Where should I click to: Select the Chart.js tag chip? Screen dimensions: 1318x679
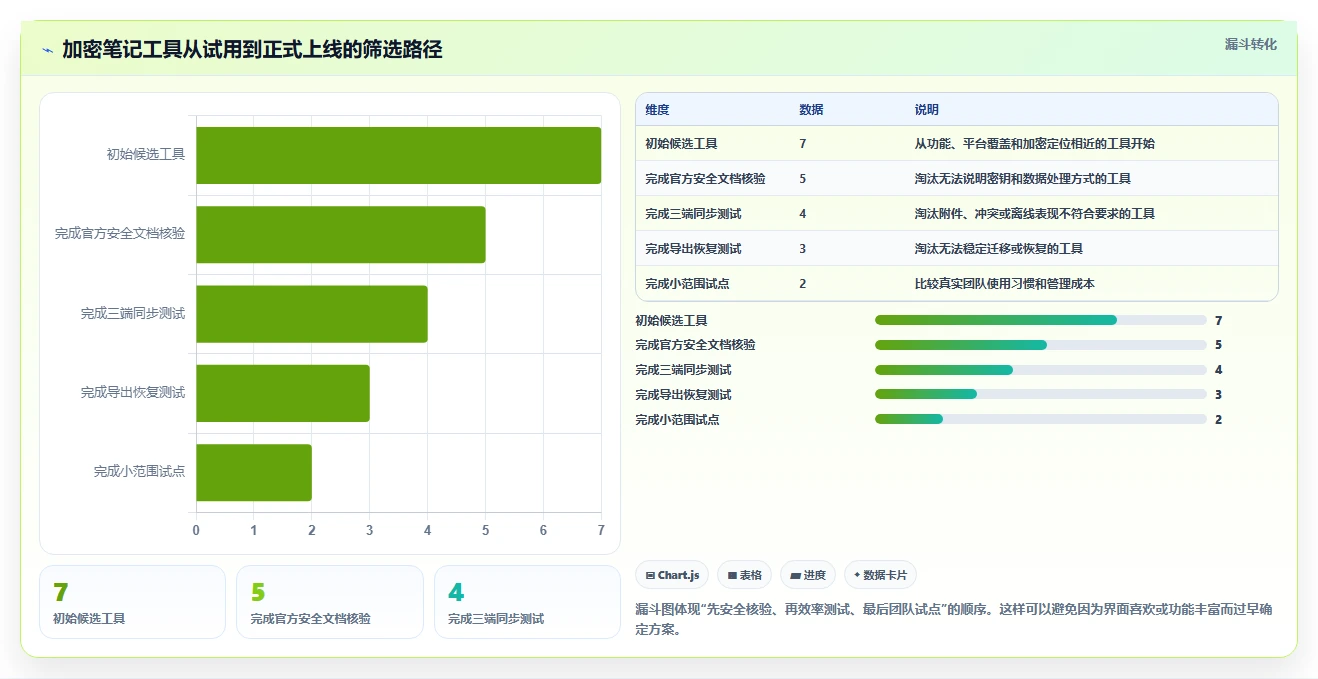(672, 575)
